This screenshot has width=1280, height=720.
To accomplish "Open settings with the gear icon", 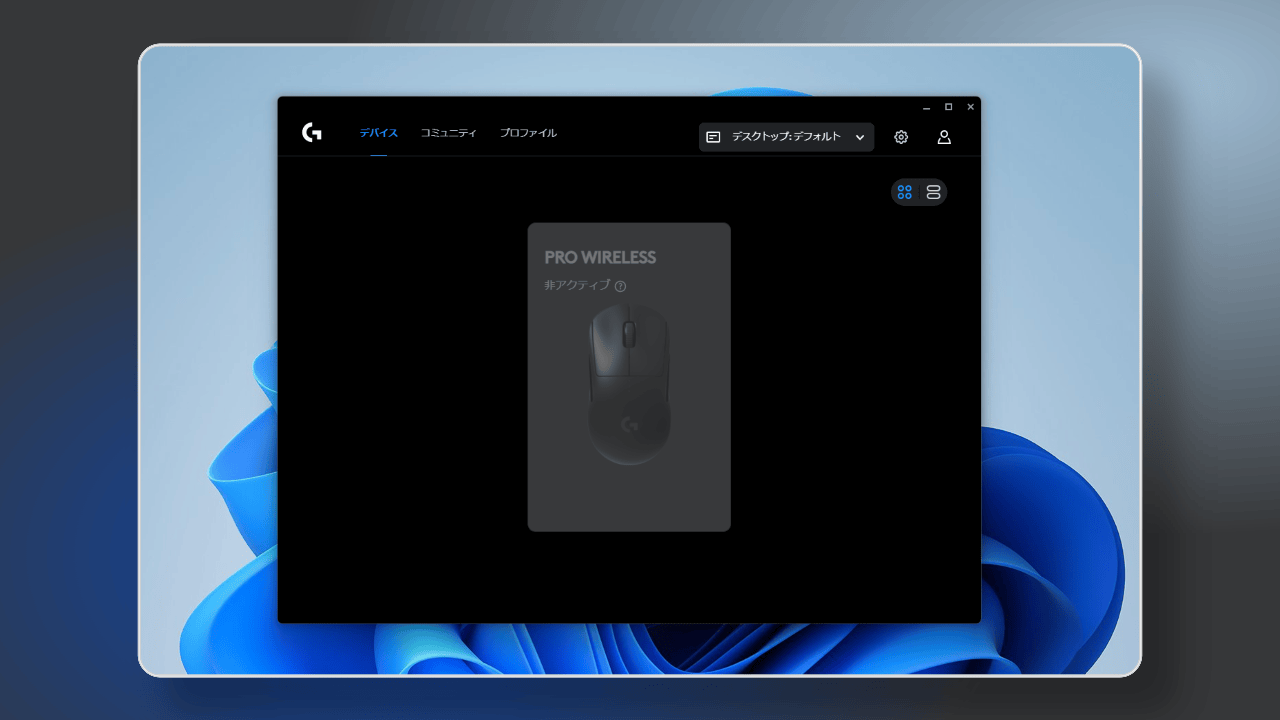I will [x=901, y=137].
